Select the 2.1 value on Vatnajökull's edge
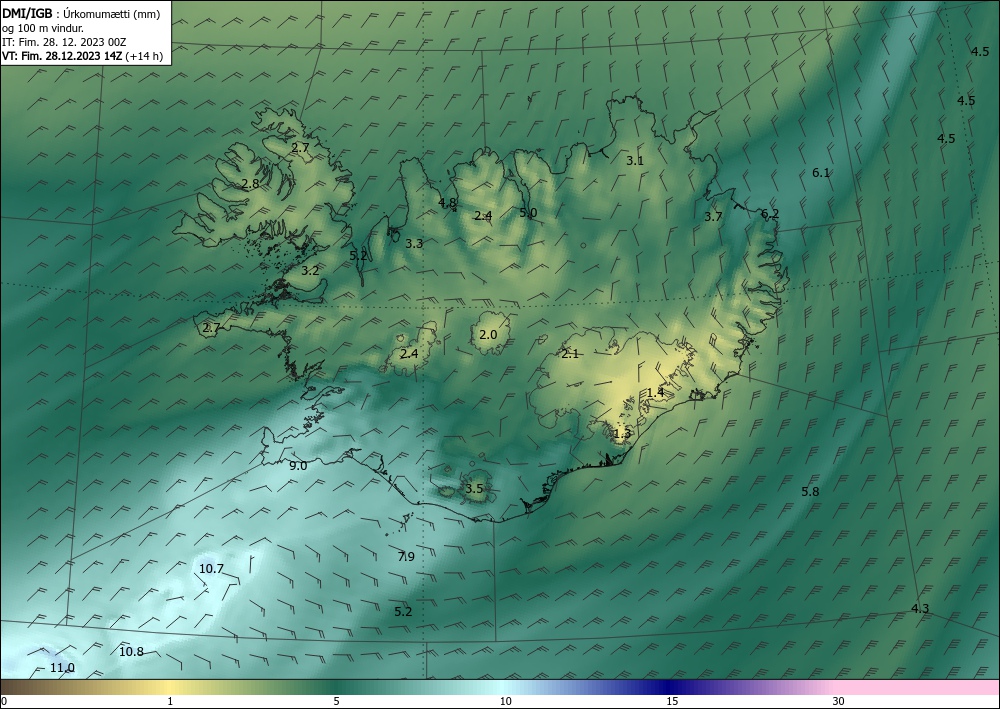Viewport: 1000px width, 709px height. click(570, 354)
